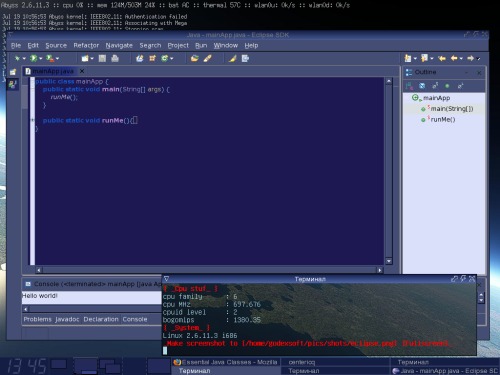Open the Project menu

[x=178, y=46]
